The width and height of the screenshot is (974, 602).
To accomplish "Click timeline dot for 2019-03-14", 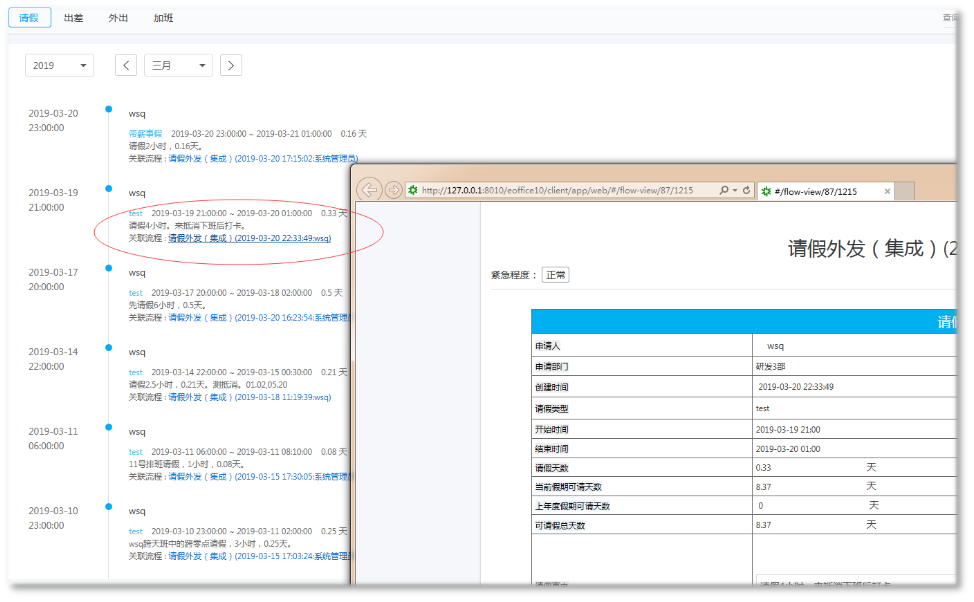I will (109, 347).
